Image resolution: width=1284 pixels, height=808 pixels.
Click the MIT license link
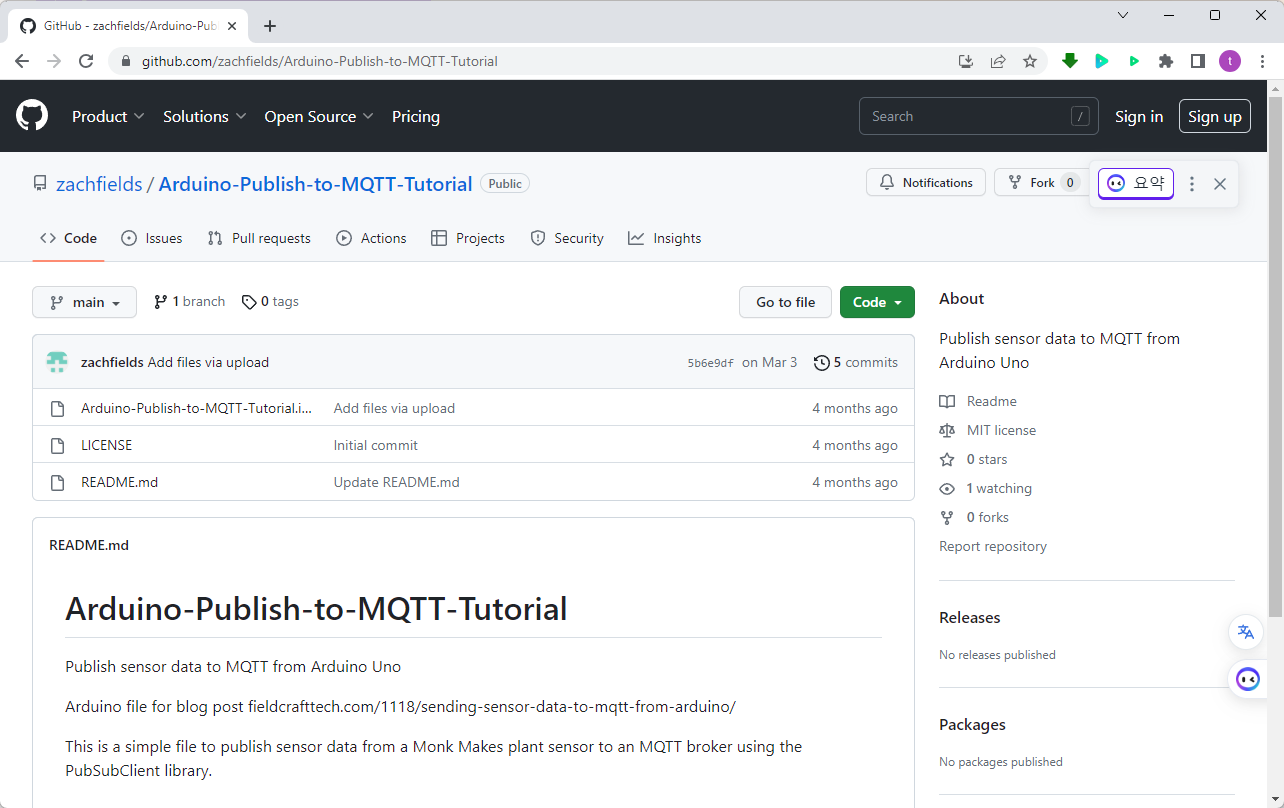pos(988,430)
